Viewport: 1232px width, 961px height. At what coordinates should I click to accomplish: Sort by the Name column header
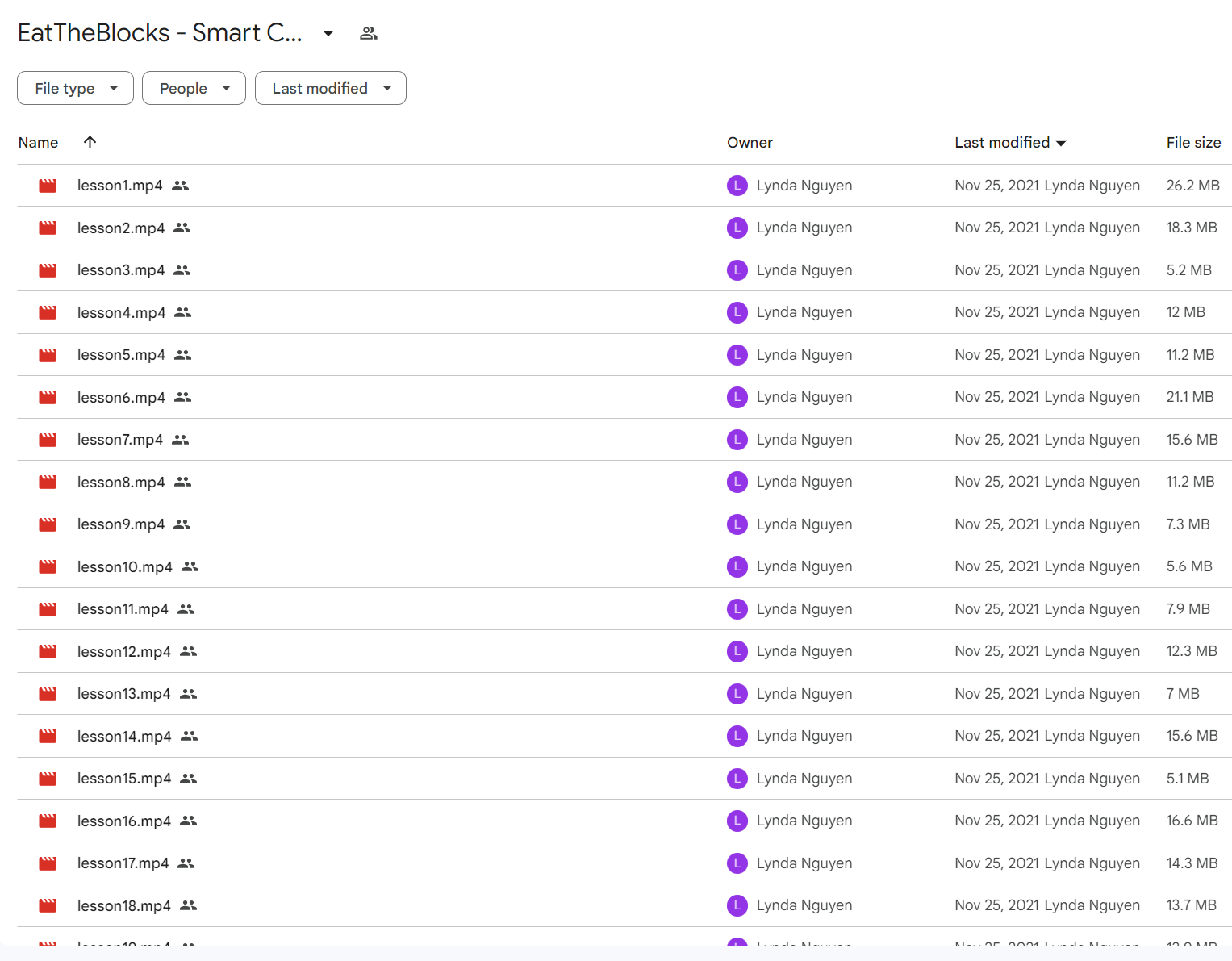(x=38, y=143)
